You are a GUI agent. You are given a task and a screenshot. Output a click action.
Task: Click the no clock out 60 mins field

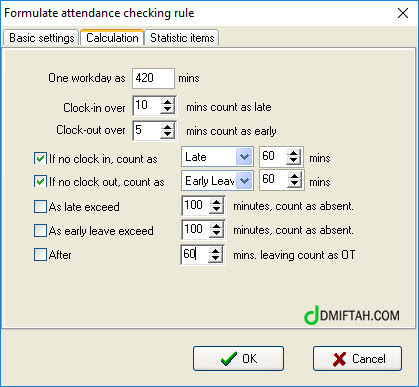pos(273,180)
